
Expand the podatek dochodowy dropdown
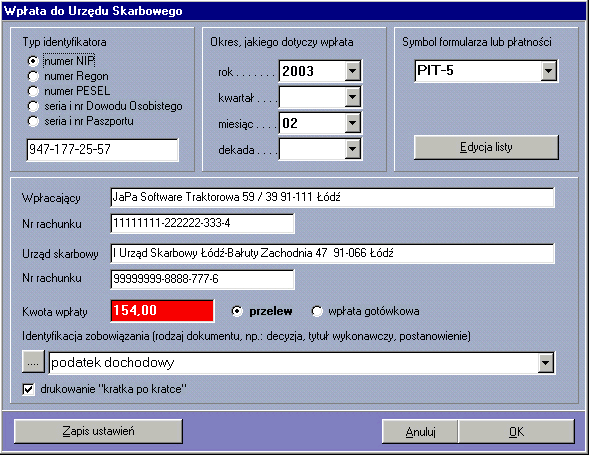pyautogui.click(x=545, y=363)
